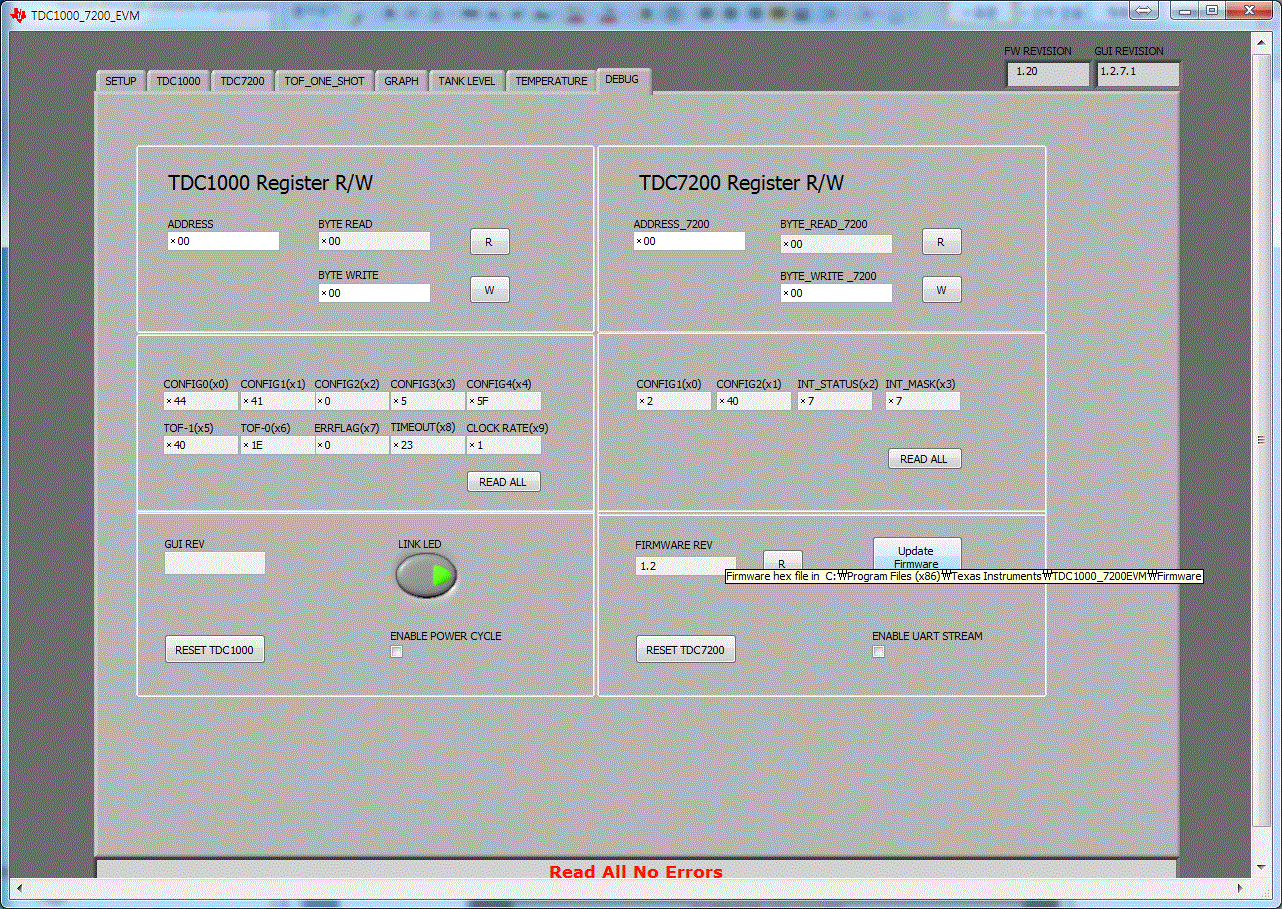Click the TDC1000 BYTE WRITE field
Image resolution: width=1282 pixels, height=909 pixels.
pyautogui.click(x=374, y=293)
